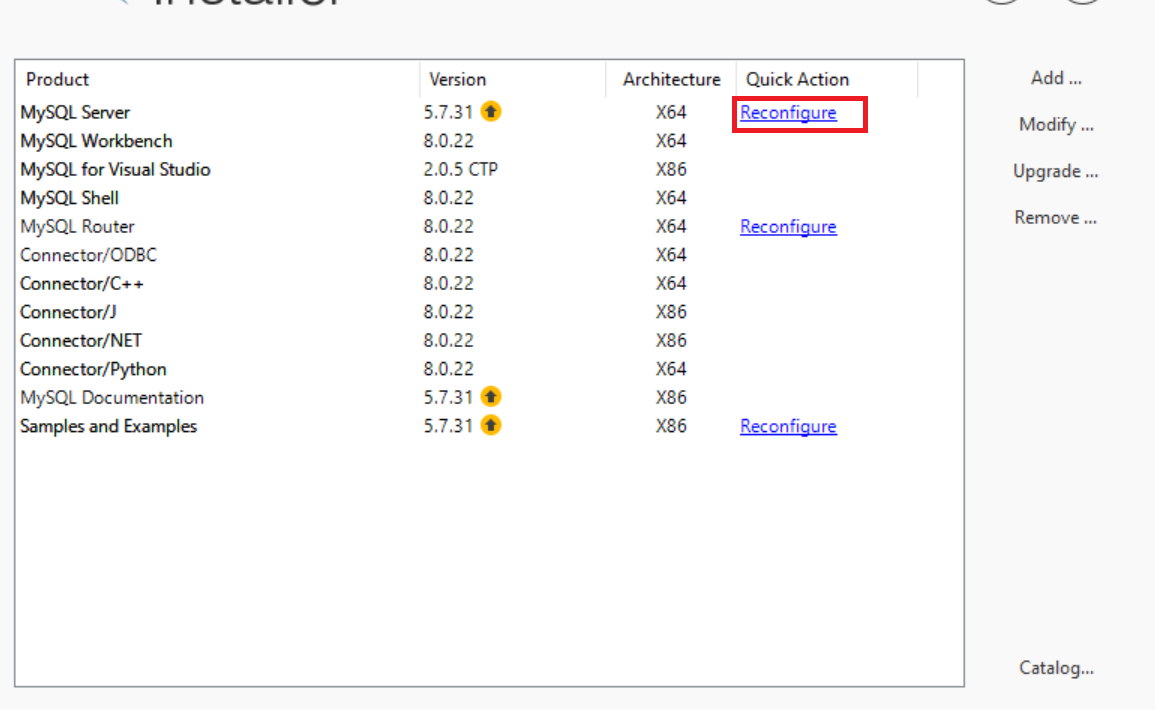Select the Connector/NET row
1155x710 pixels.
[x=489, y=340]
